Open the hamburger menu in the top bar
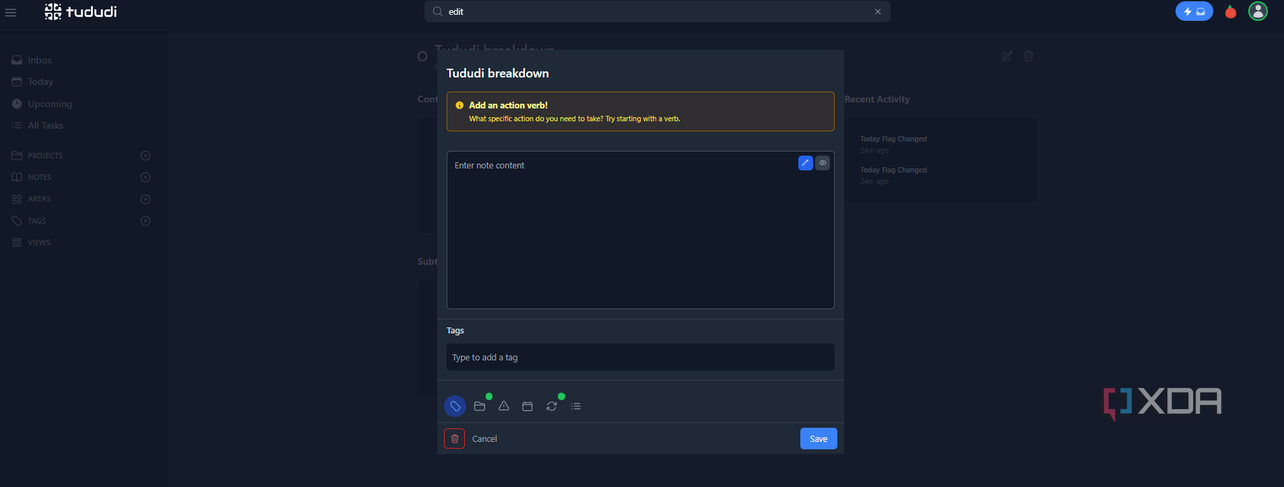This screenshot has width=1284, height=487. [x=11, y=12]
